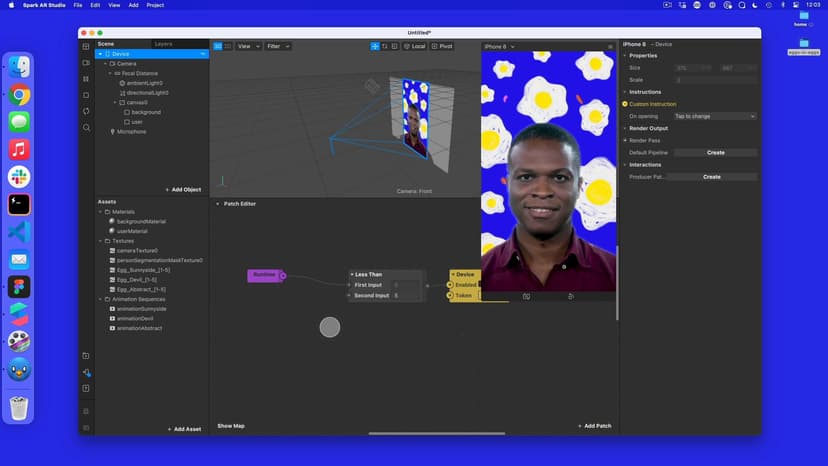Click the refresh/restart icon in left toolbar
The height and width of the screenshot is (466, 828).
tap(86, 111)
